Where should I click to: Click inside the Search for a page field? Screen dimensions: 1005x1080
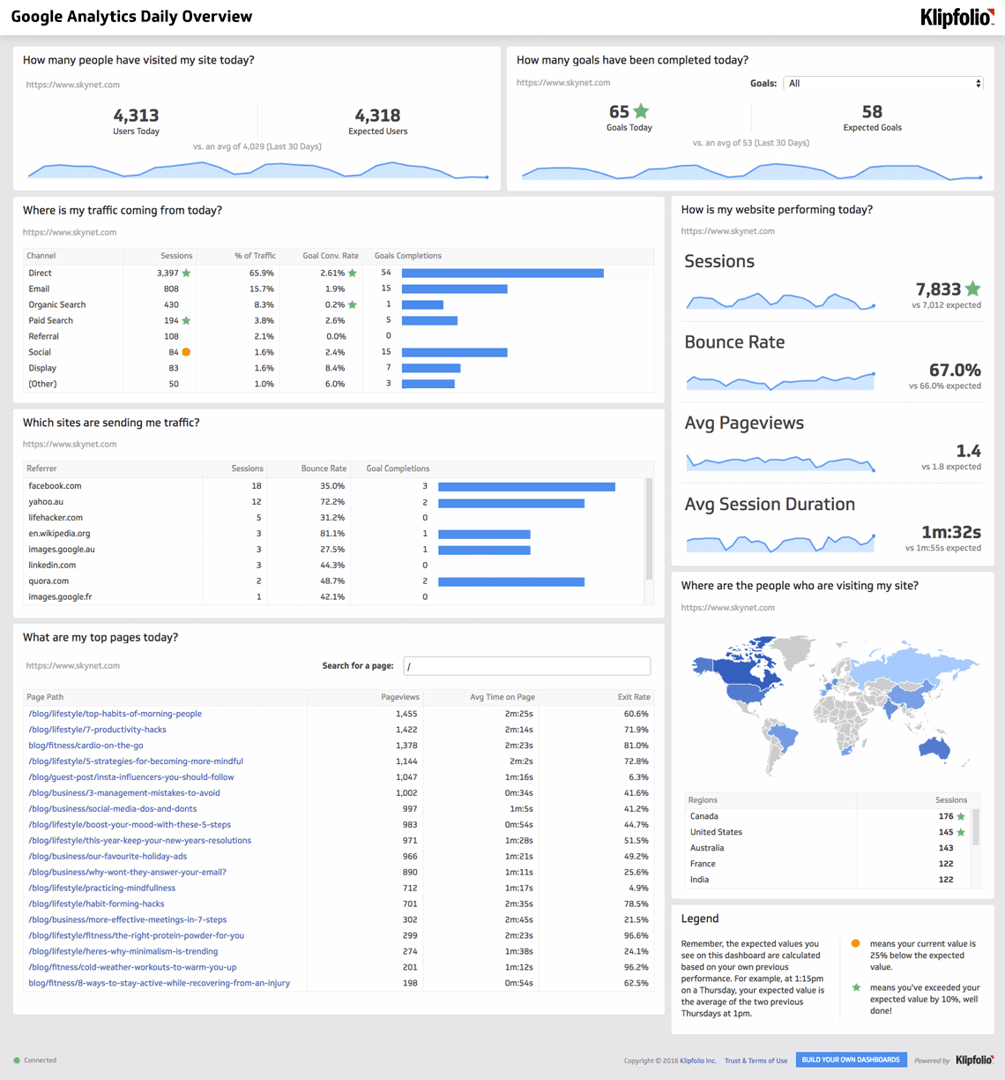527,665
